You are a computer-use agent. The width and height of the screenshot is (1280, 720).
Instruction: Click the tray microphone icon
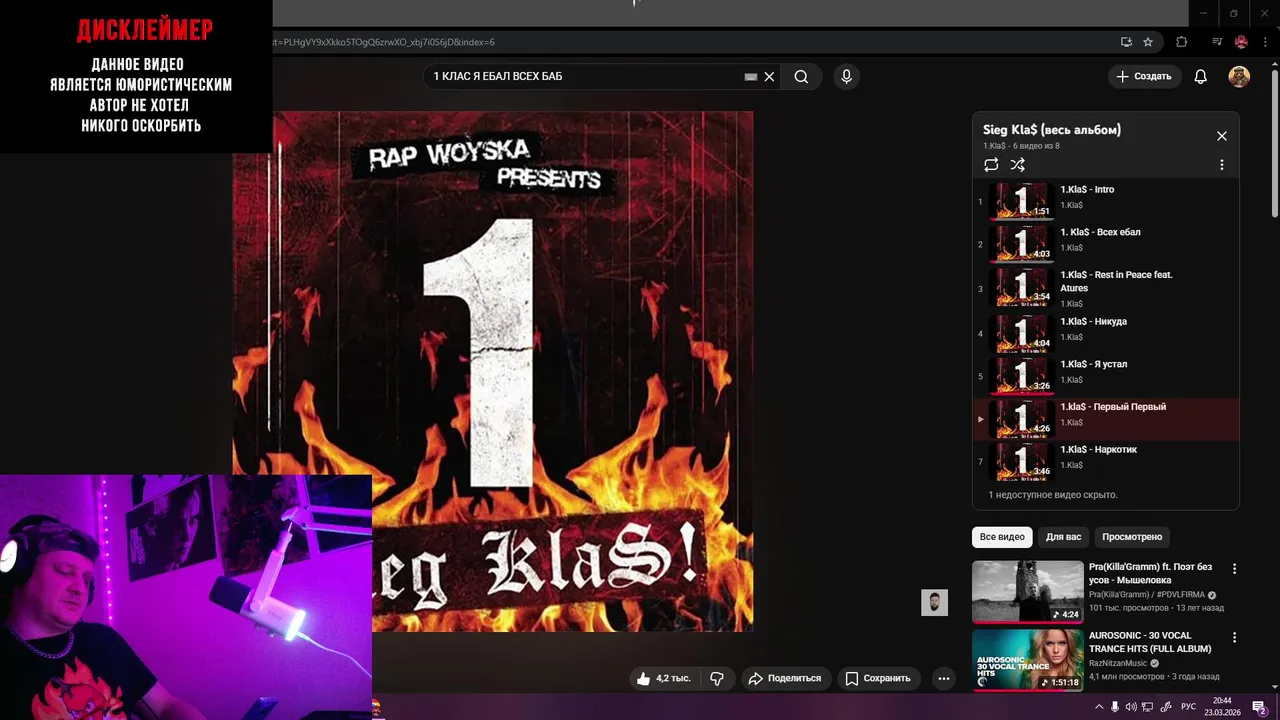coord(1115,707)
